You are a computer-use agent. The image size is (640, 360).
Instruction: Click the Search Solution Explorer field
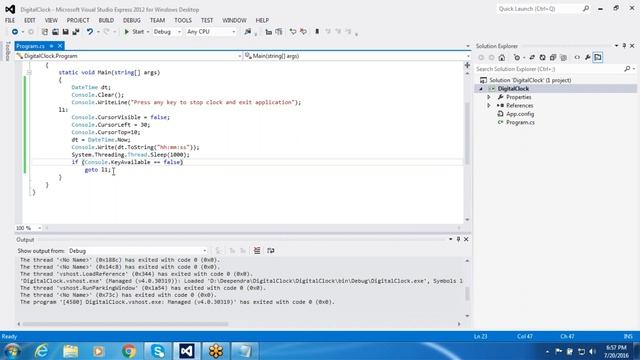549,69
